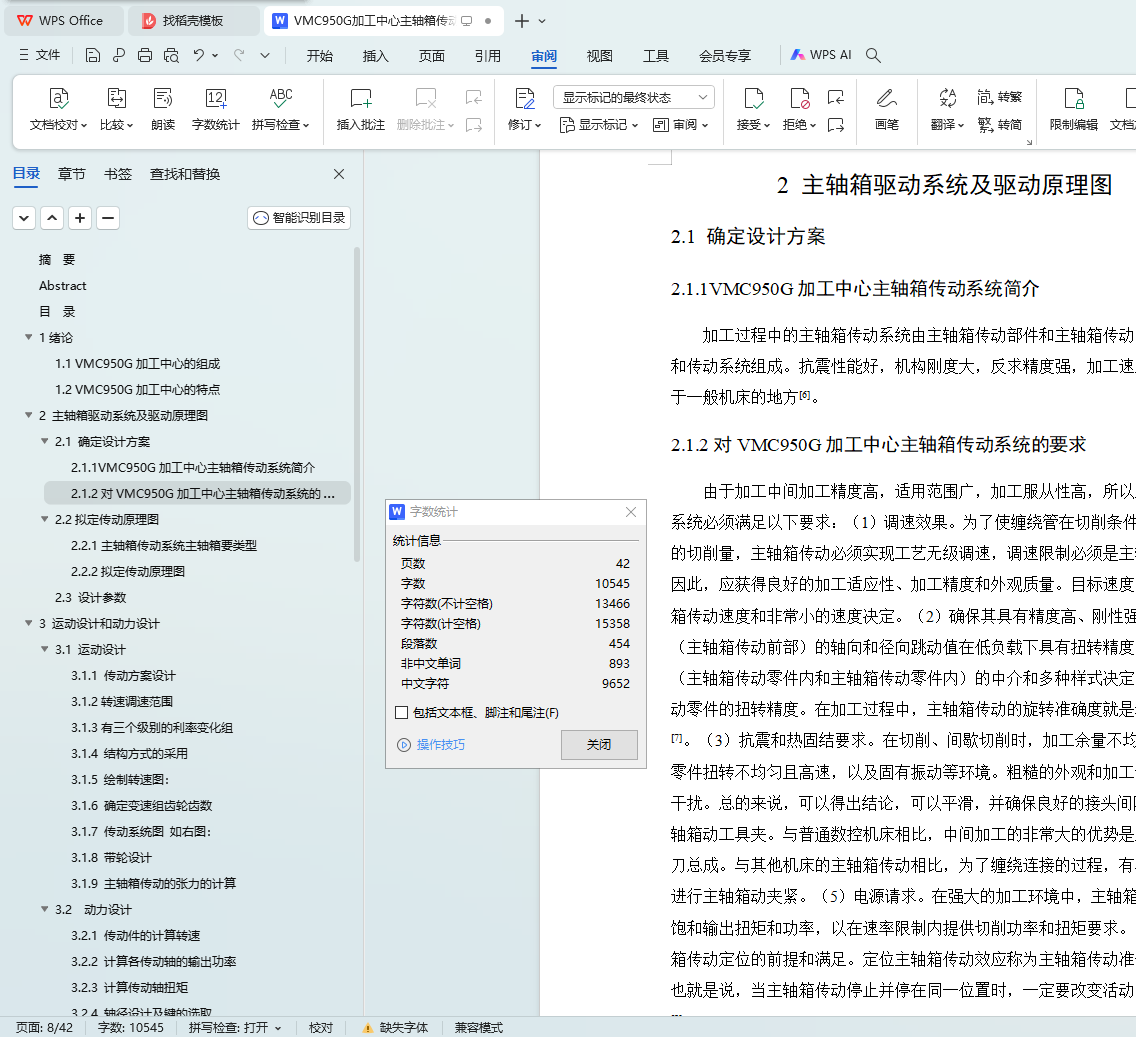Select the 画笔 pen tool
Screen dimensions: 1136x1037
tap(886, 98)
